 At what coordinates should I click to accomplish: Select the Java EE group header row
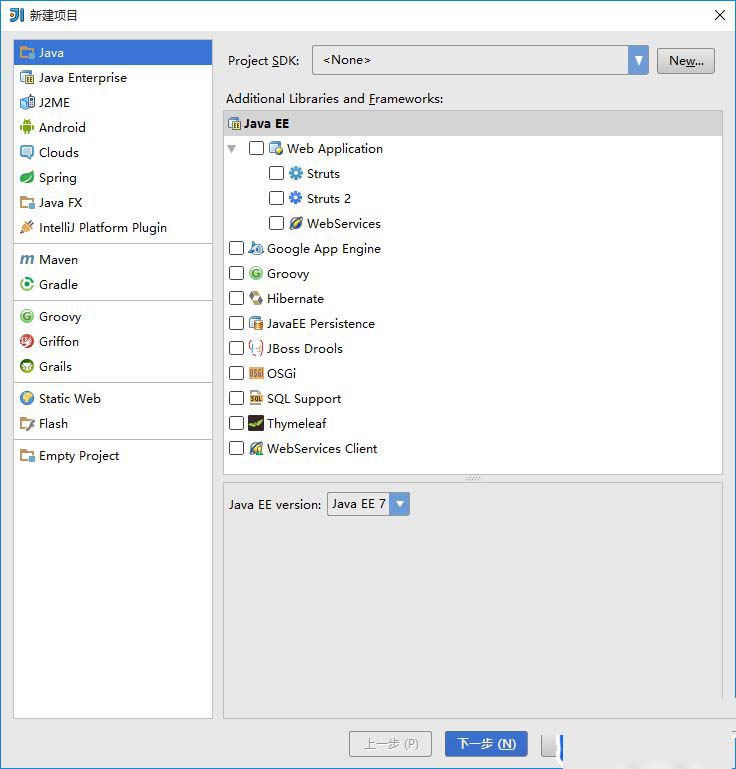point(473,123)
